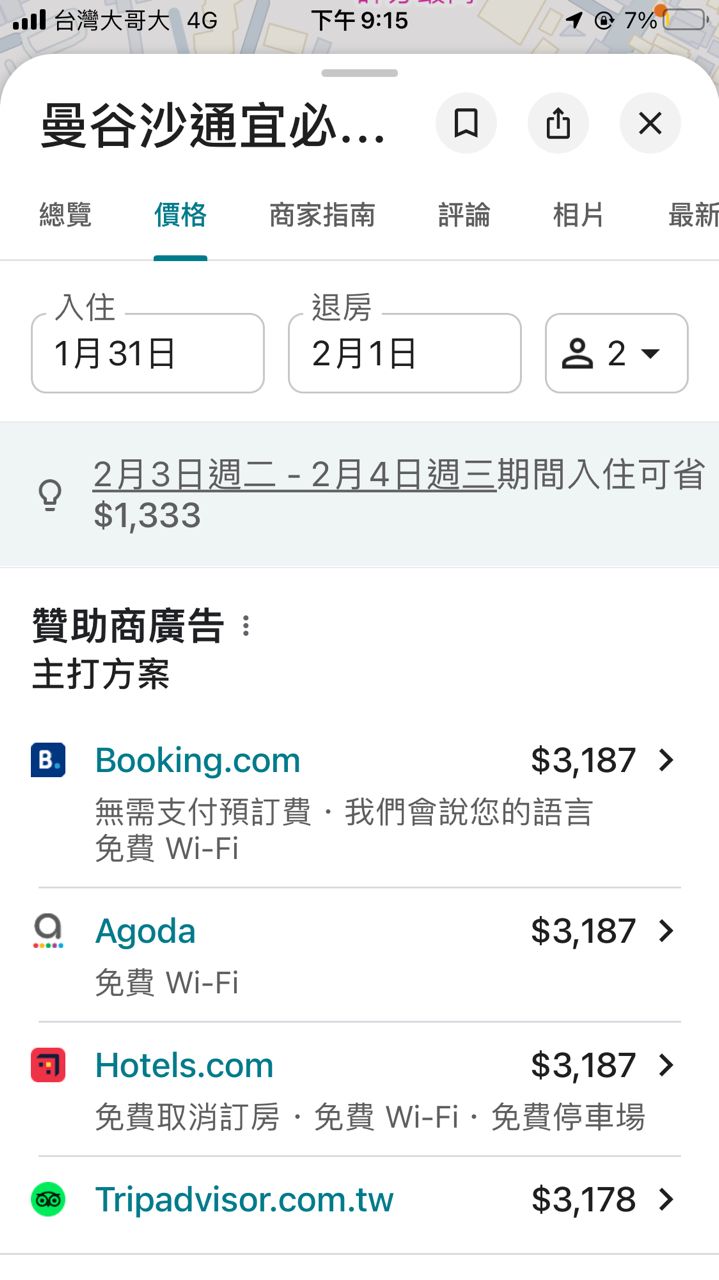The image size is (719, 1280).
Task: Open sponsored ads info three-dot menu
Action: [246, 627]
